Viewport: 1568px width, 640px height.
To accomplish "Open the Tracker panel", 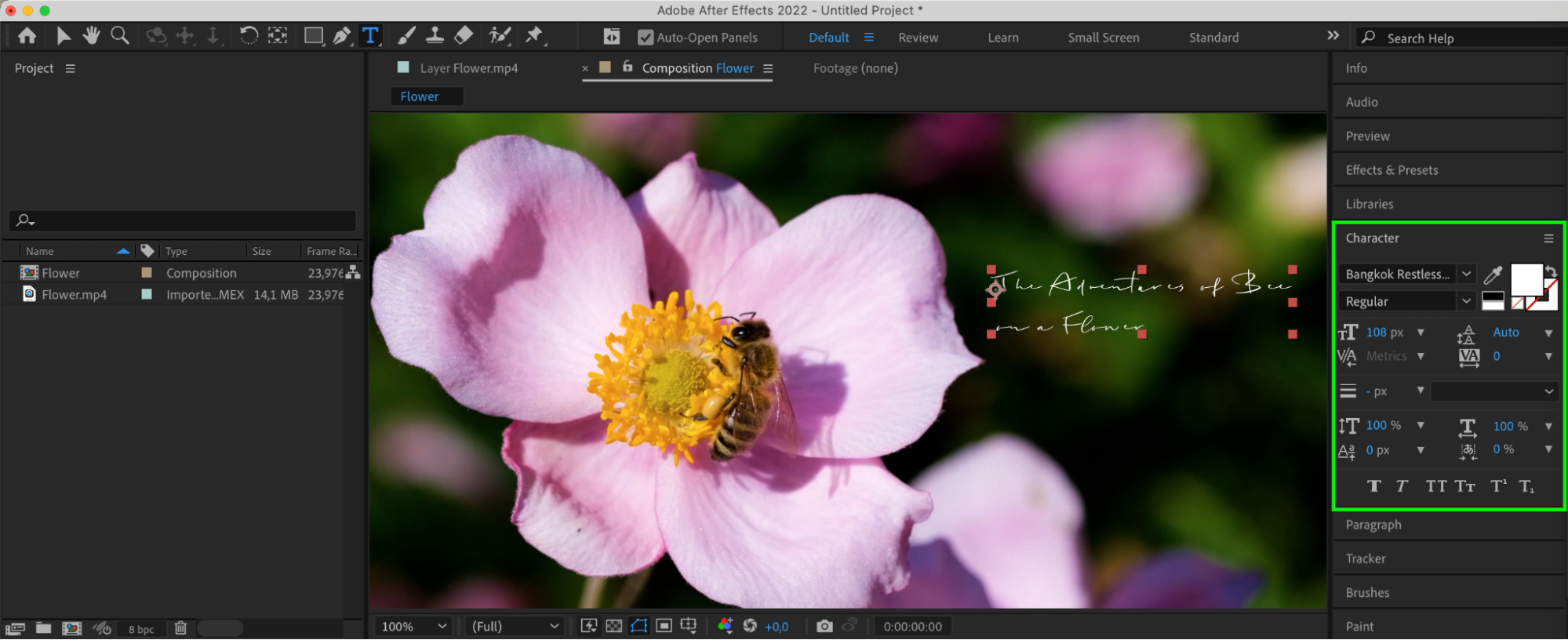I will click(1366, 558).
